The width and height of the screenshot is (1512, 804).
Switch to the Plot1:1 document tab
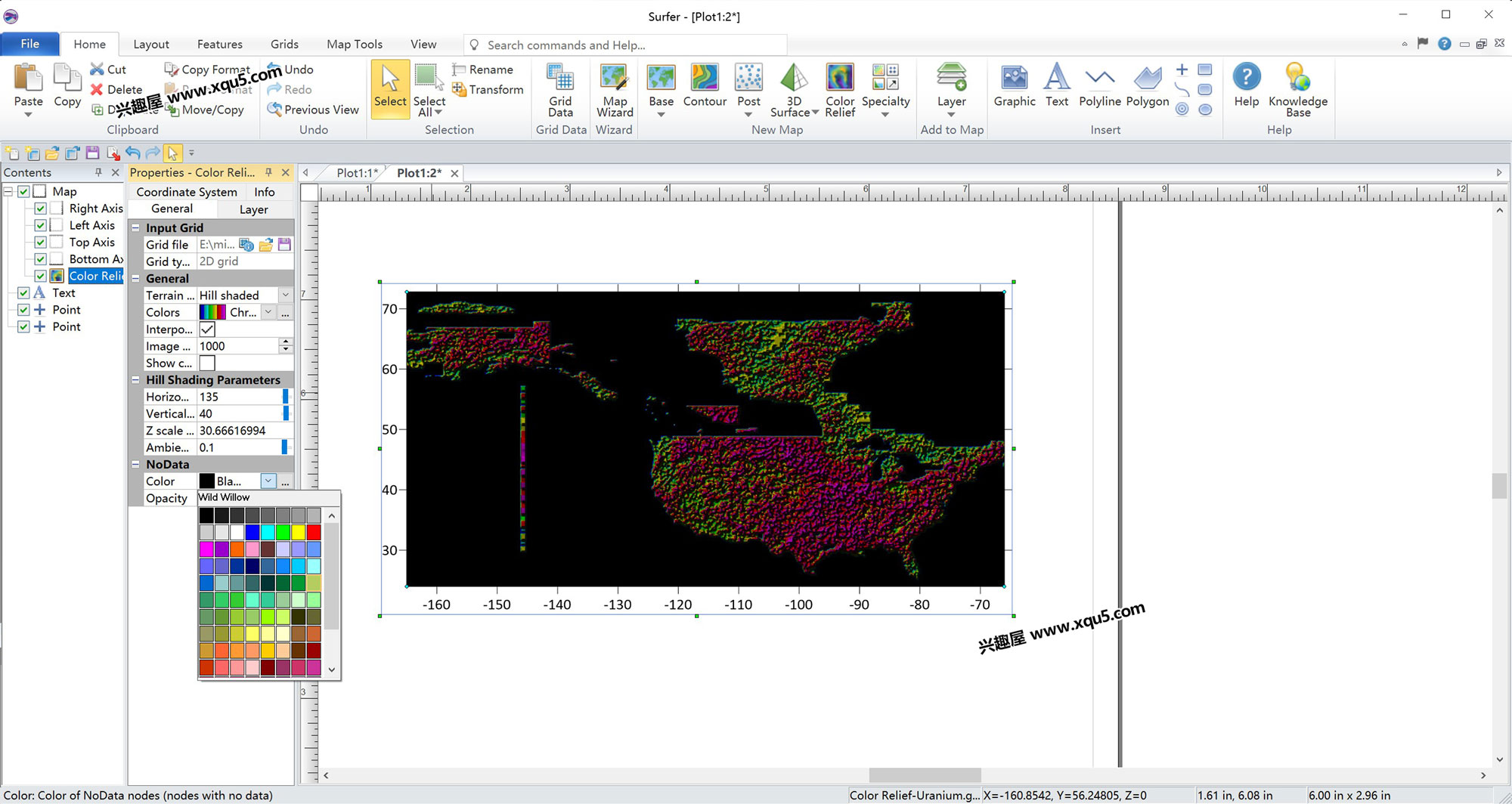coord(357,173)
